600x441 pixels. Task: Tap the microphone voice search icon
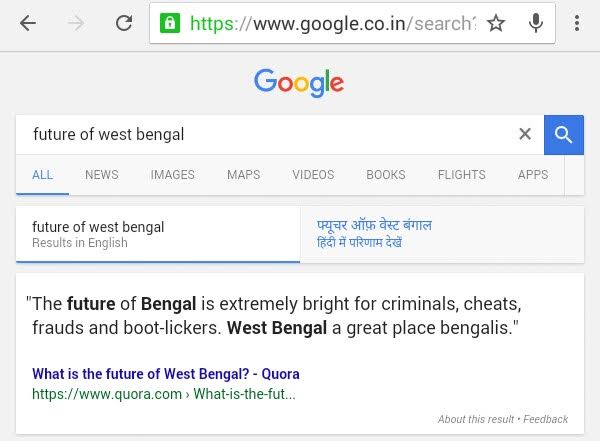click(x=536, y=23)
